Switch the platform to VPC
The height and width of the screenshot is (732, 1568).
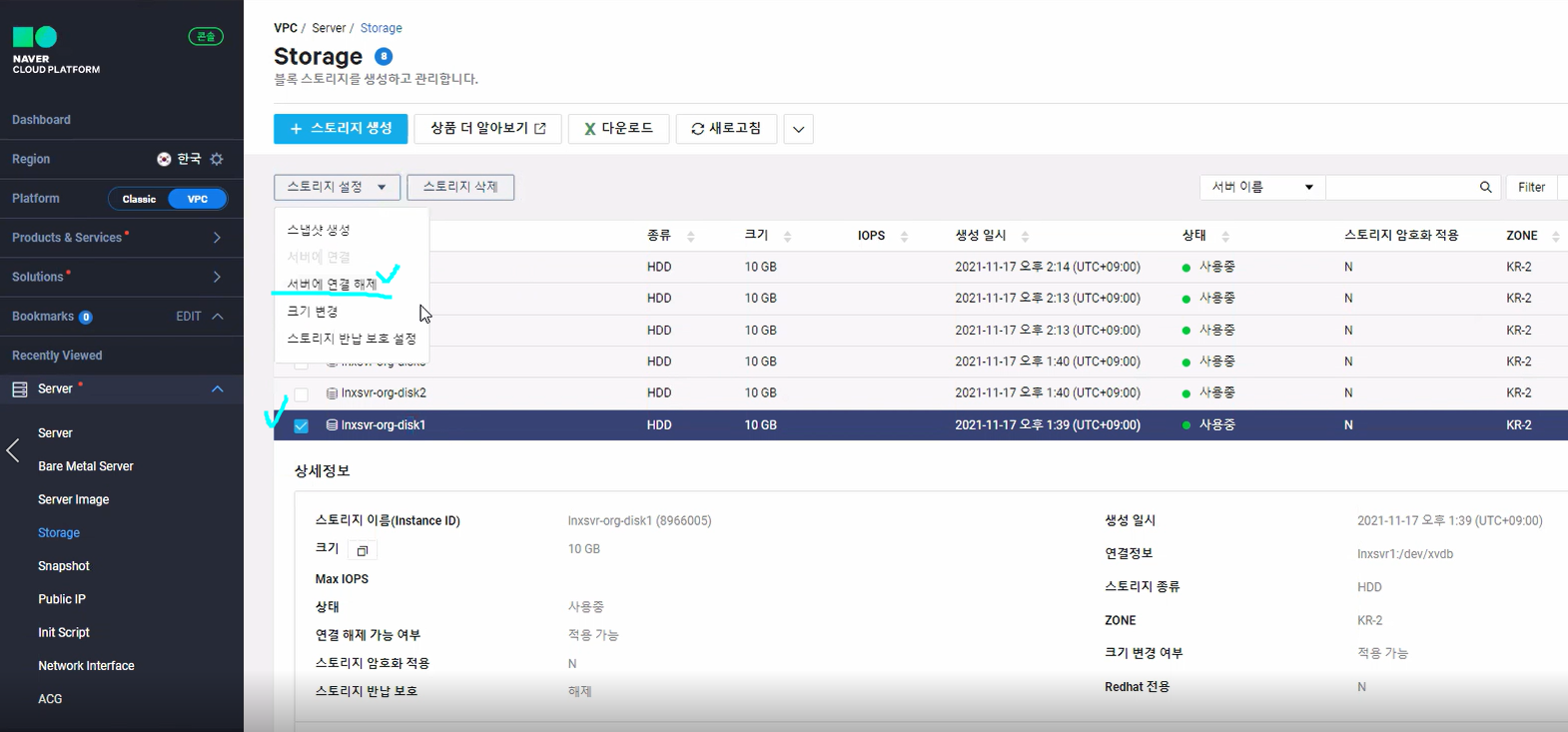pyautogui.click(x=198, y=199)
